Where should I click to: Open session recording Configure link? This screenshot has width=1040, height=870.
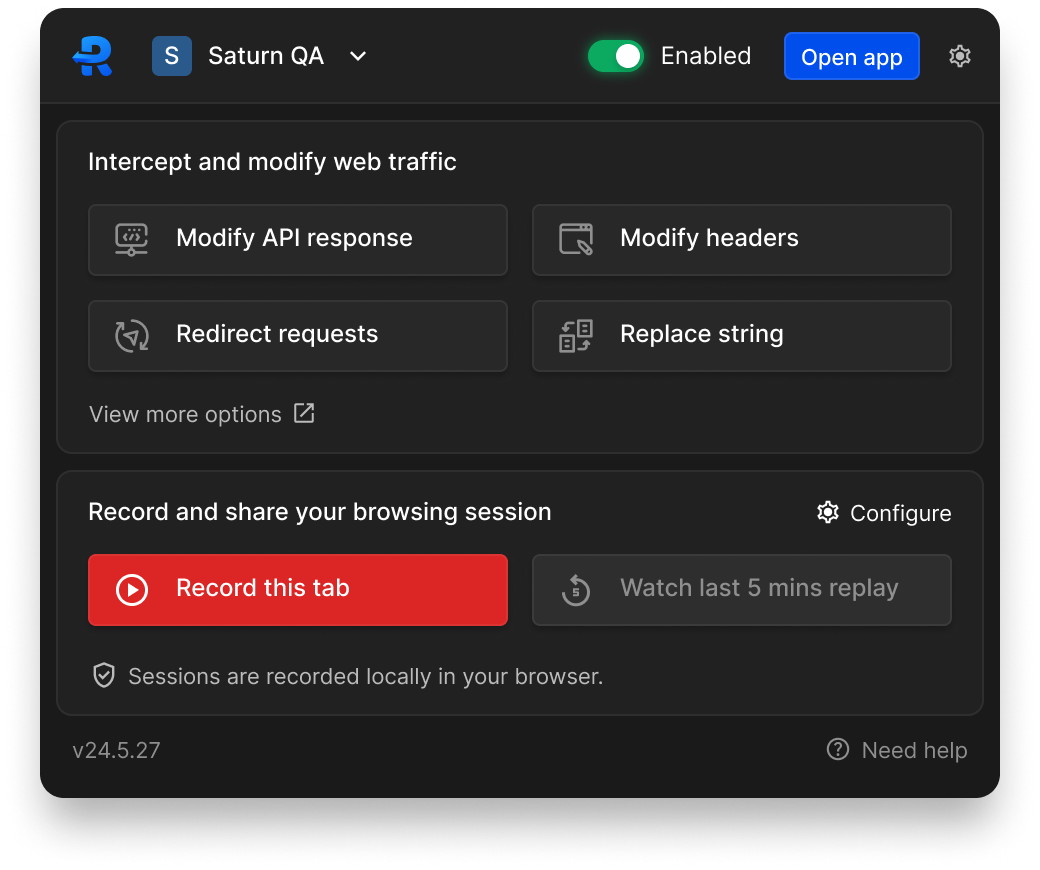884,513
